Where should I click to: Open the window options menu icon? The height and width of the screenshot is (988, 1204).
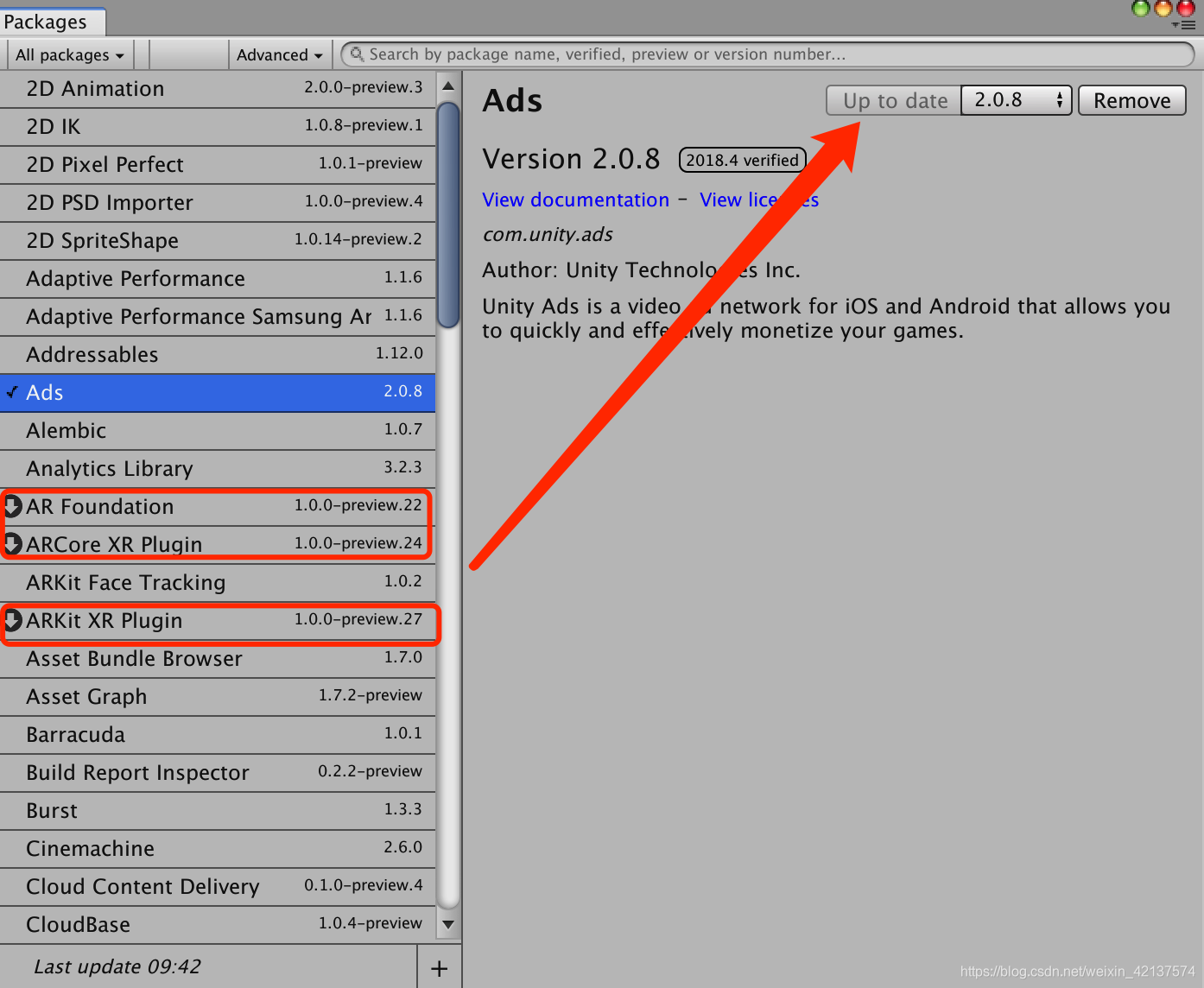coord(1184,25)
